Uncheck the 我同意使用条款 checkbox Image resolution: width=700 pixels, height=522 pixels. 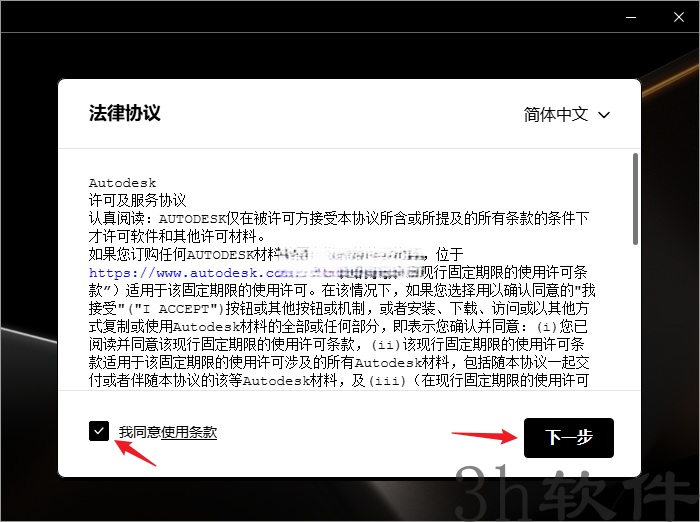tap(99, 431)
